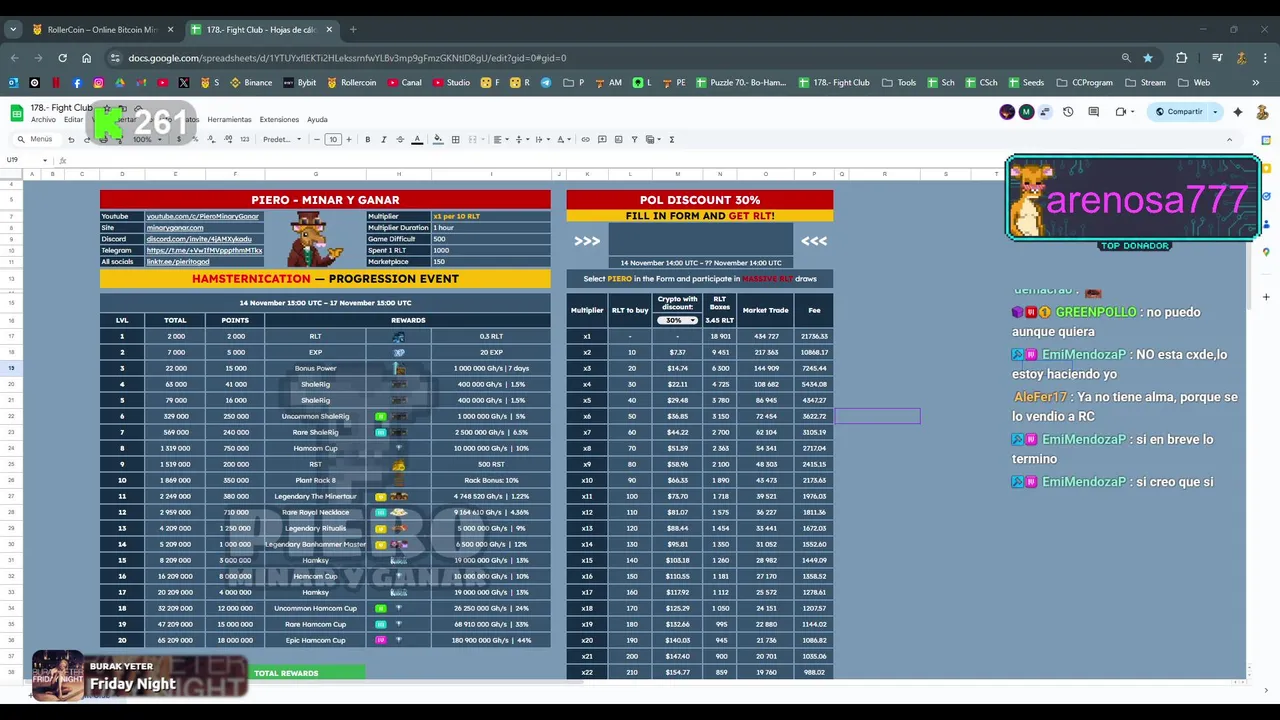Hide the menus with collapse chevron
The height and width of the screenshot is (720, 1280).
click(x=1229, y=140)
